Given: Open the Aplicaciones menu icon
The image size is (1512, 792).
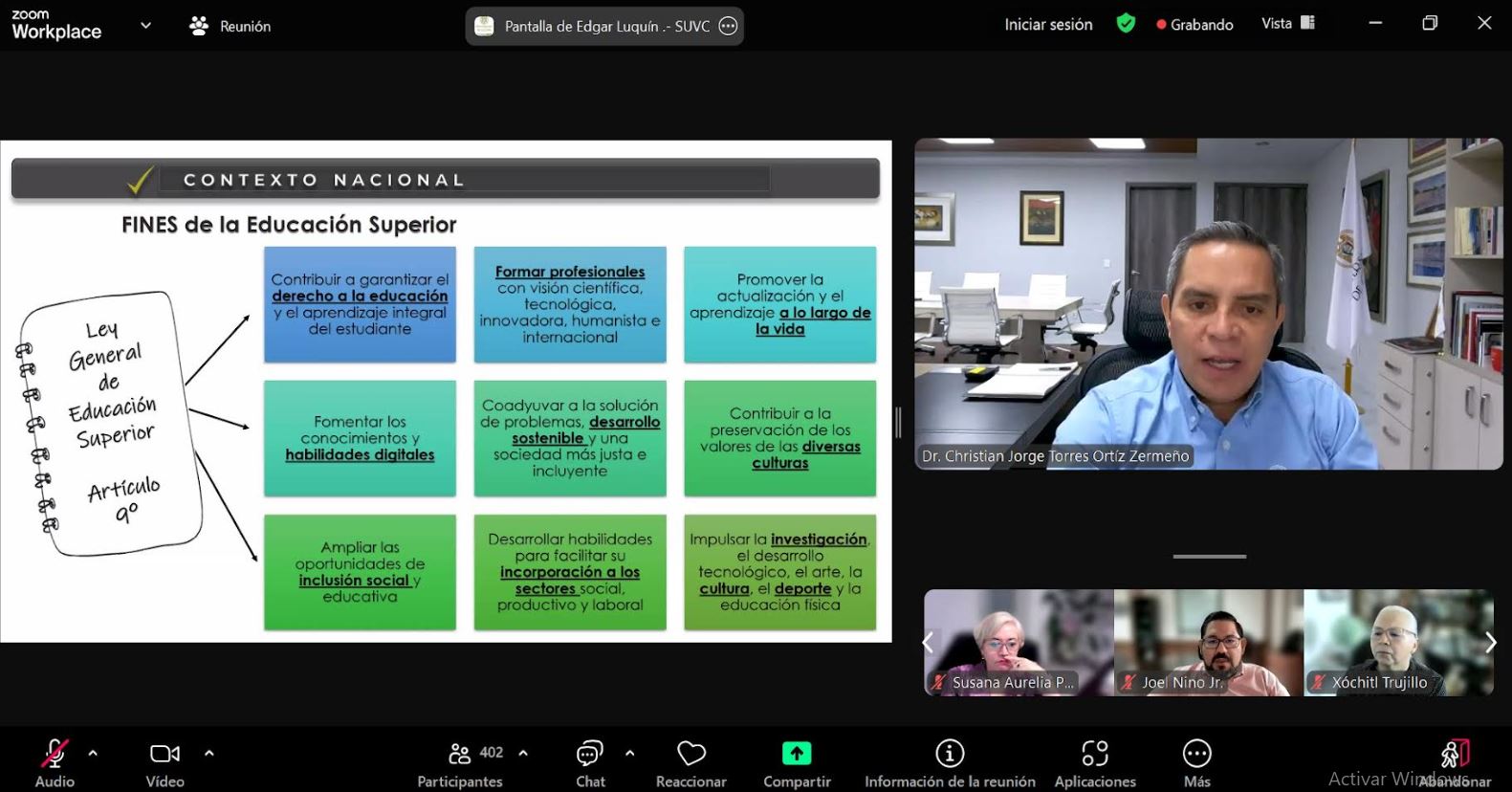Looking at the screenshot, I should [x=1094, y=755].
